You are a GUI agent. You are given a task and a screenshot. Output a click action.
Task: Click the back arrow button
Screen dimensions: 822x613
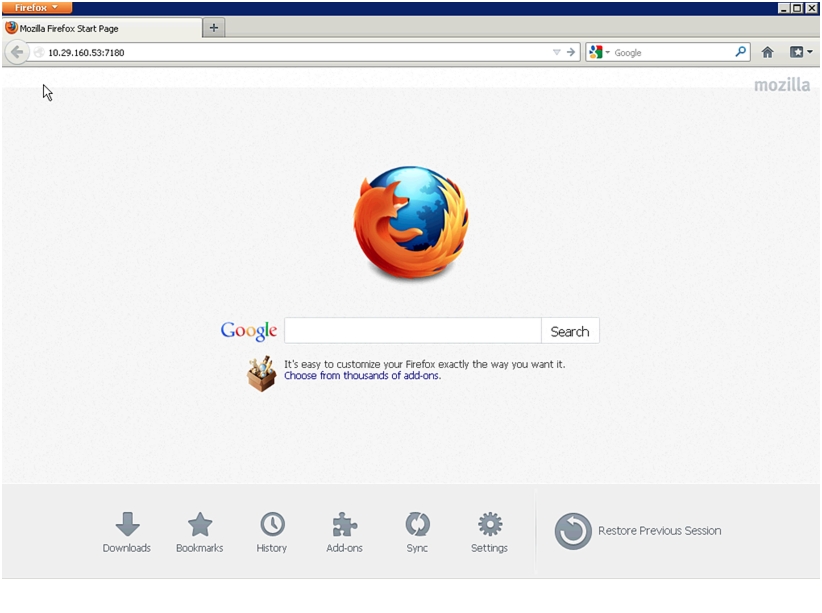point(17,52)
